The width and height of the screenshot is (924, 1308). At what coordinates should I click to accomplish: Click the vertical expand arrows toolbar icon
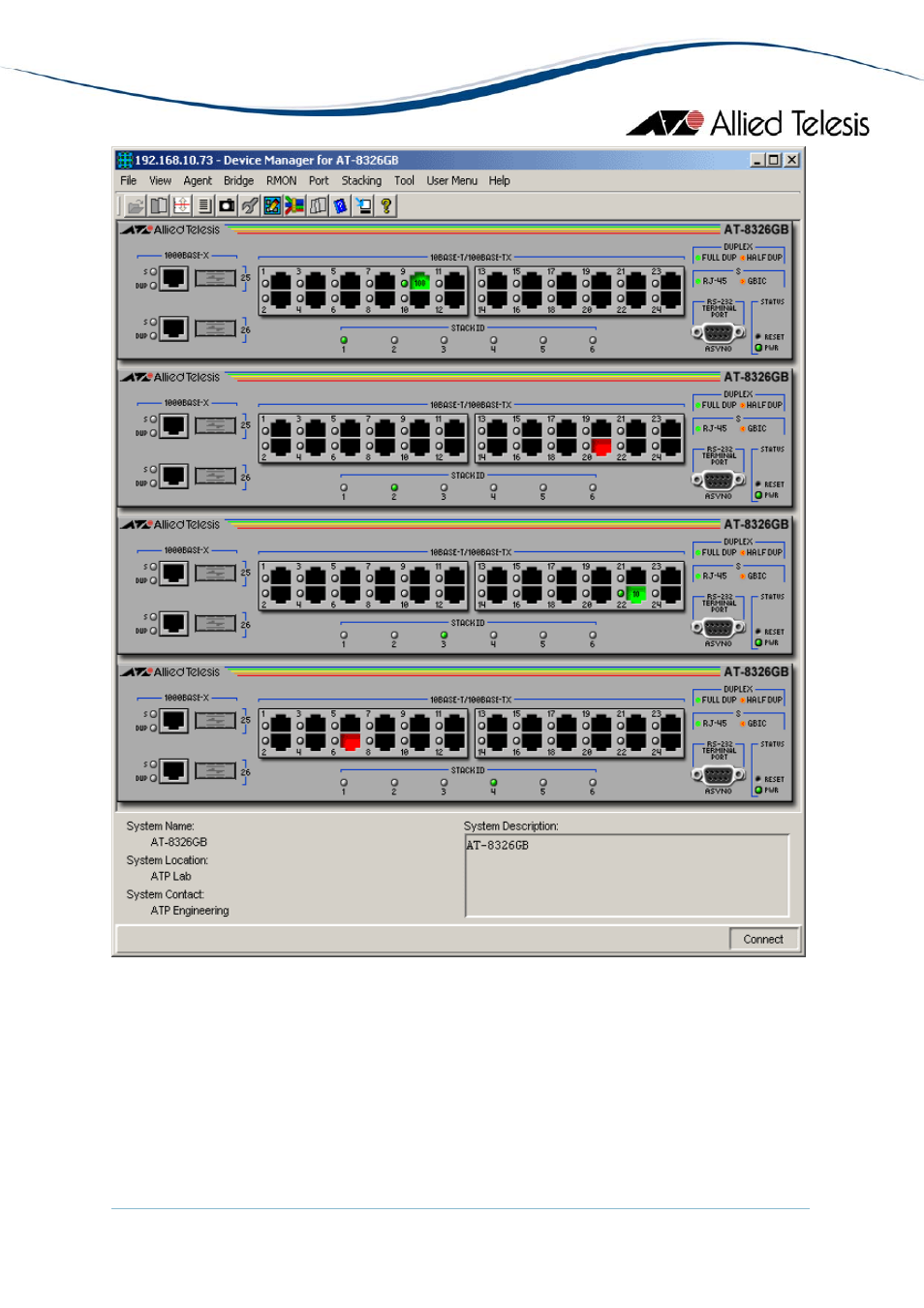[181, 205]
